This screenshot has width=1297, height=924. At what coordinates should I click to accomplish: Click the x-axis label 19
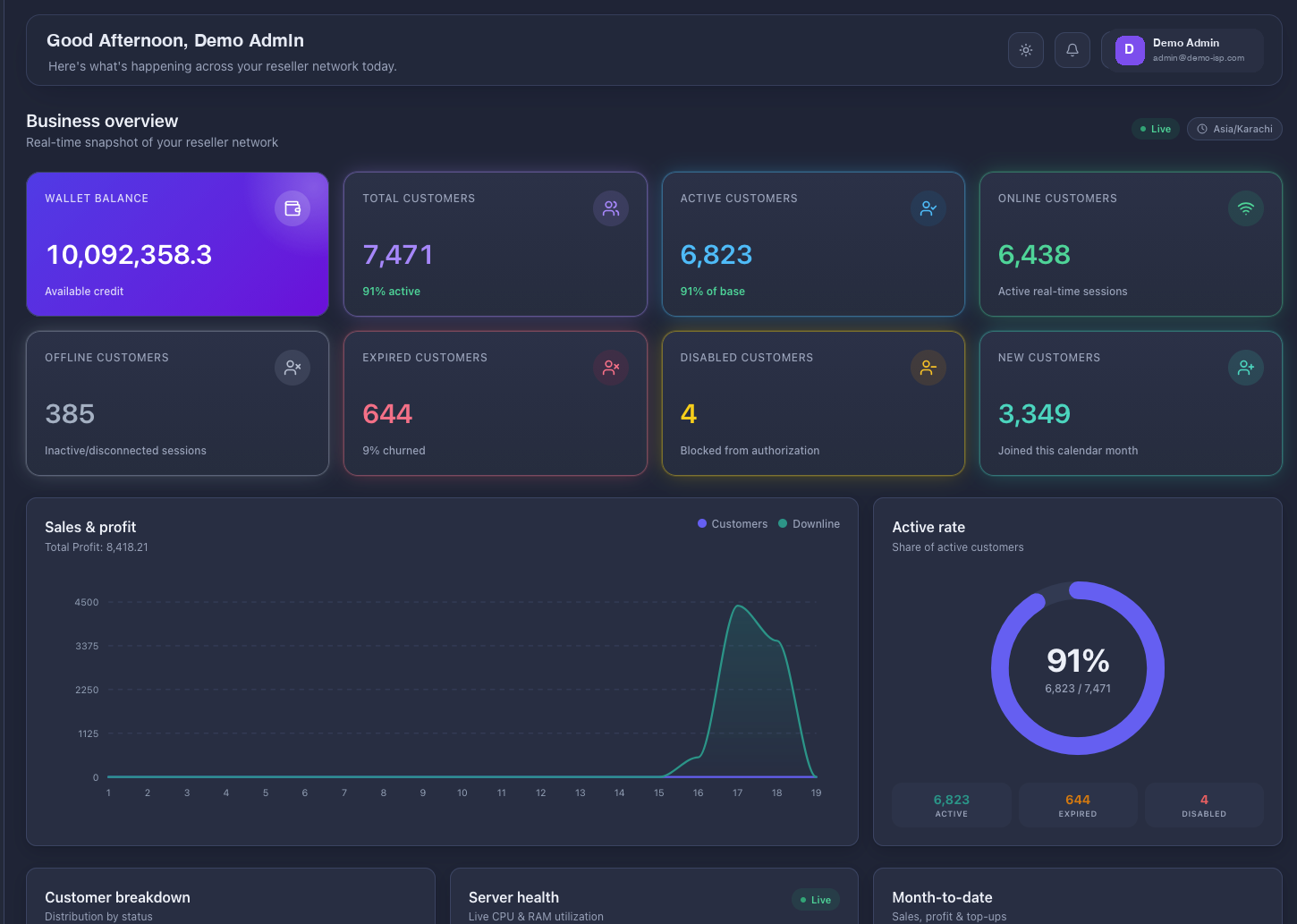pos(816,793)
